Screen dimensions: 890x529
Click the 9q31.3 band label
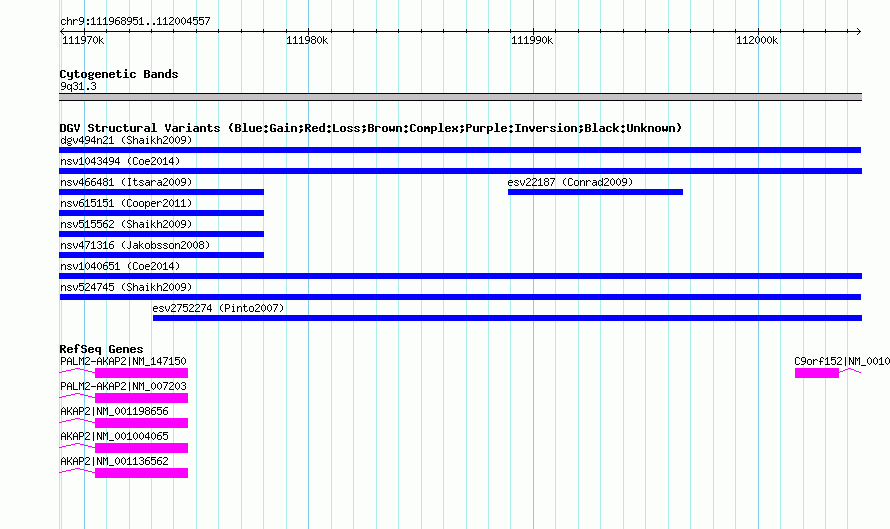pyautogui.click(x=78, y=86)
